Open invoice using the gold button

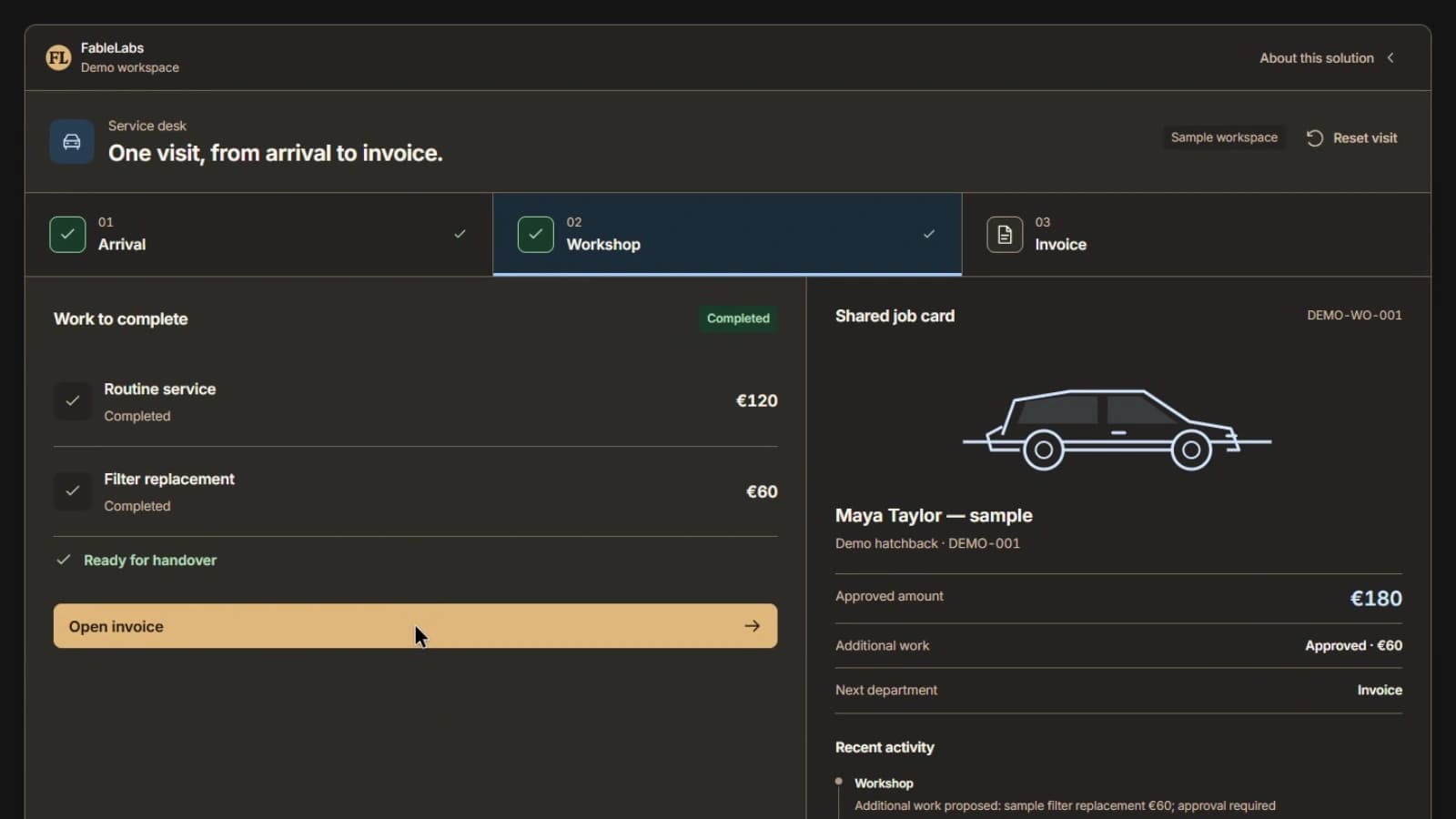[x=415, y=626]
